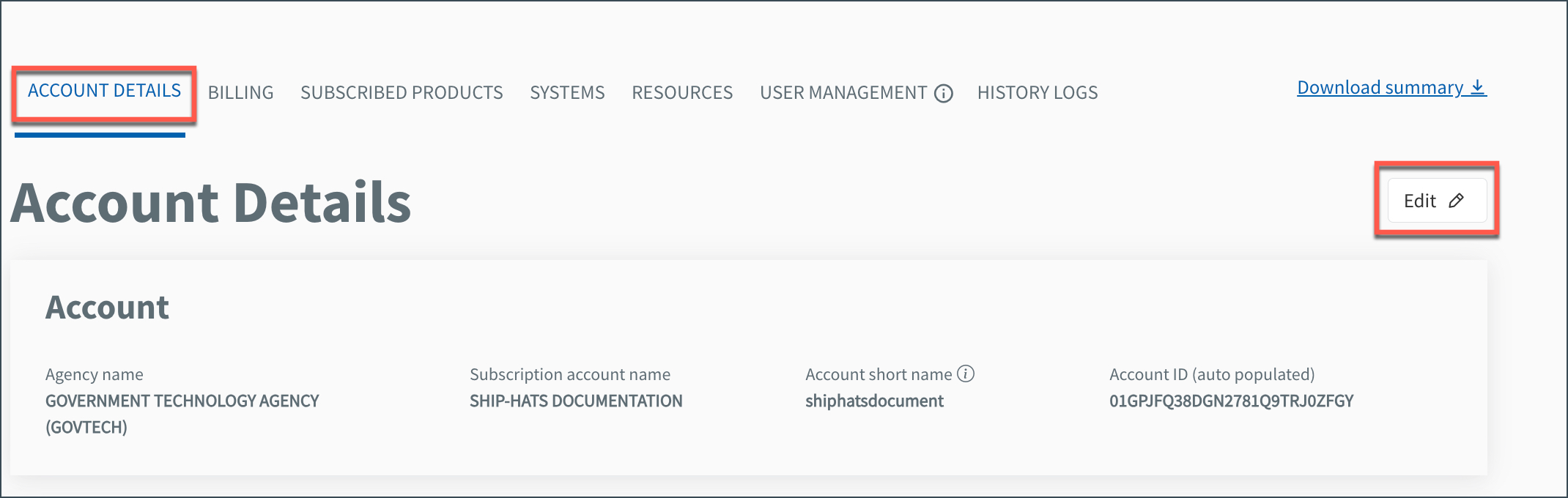Viewport: 1568px width, 498px height.
Task: Click the SHIP-HATS DOCUMENTATION account name
Action: click(x=576, y=401)
